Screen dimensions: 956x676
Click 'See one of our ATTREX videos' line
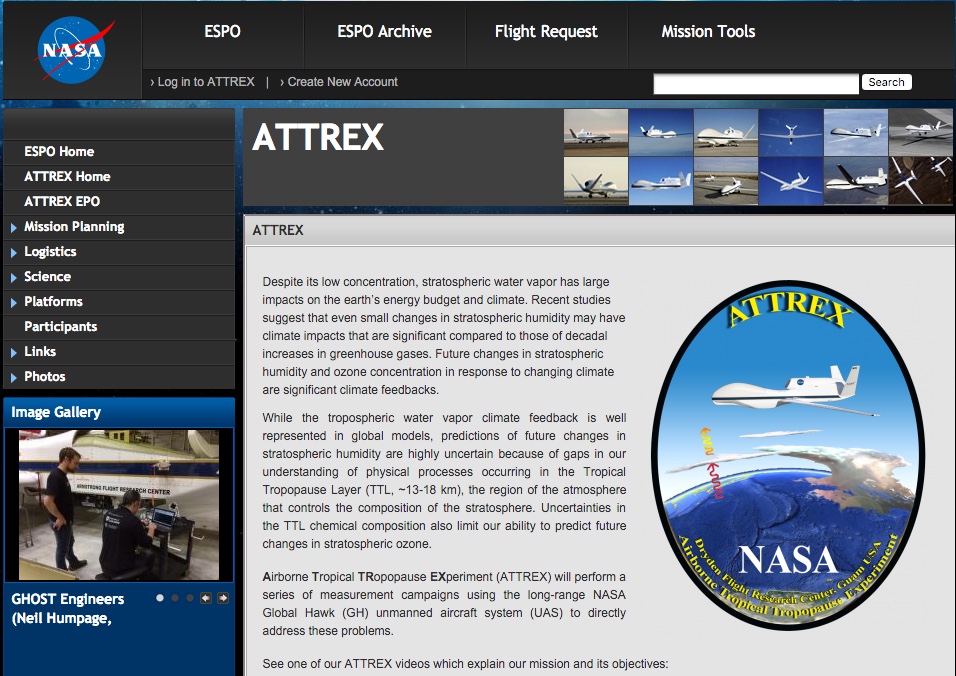(x=465, y=664)
